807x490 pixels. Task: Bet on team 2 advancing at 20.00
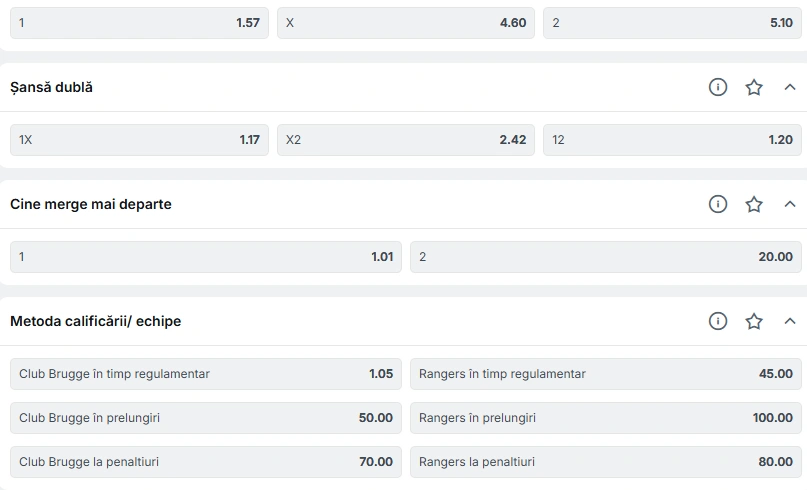point(606,256)
